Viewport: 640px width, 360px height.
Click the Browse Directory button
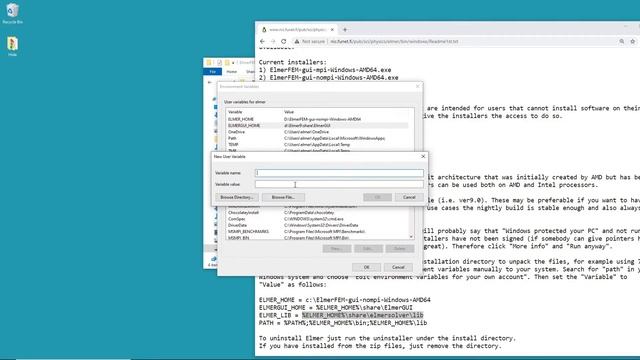coord(237,197)
